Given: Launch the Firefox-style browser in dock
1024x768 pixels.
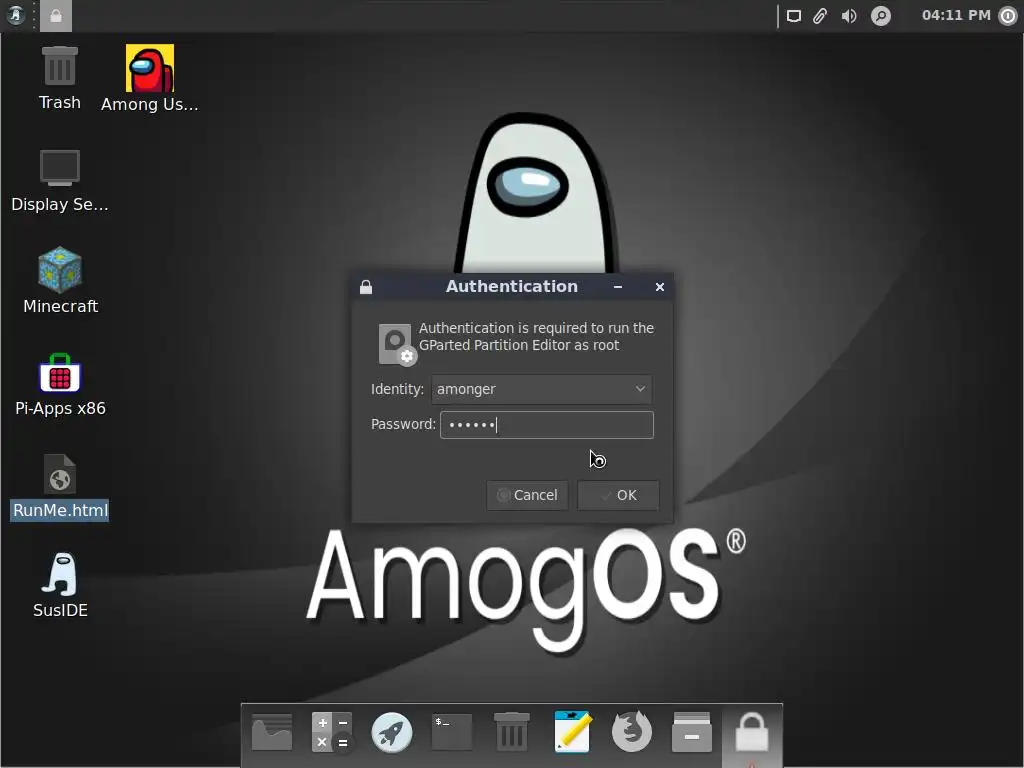Looking at the screenshot, I should pyautogui.click(x=632, y=731).
